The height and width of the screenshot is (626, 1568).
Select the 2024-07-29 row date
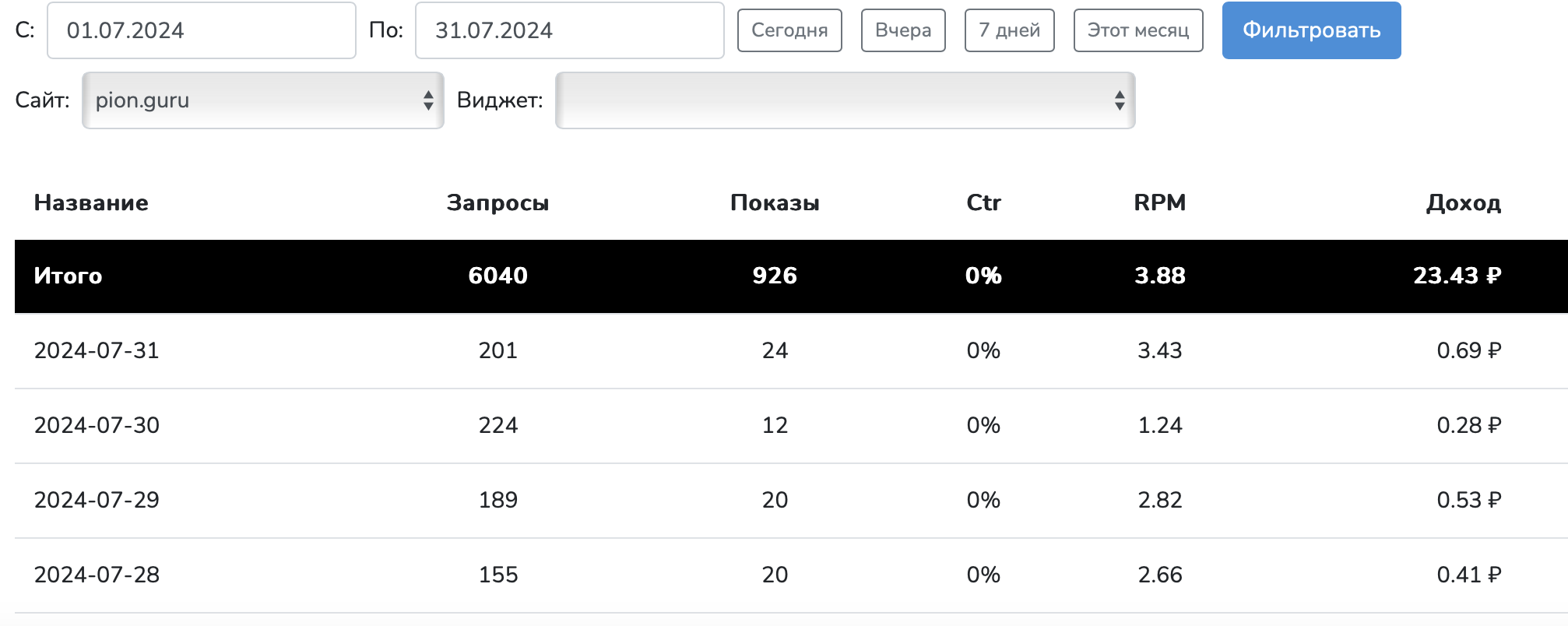coord(97,500)
